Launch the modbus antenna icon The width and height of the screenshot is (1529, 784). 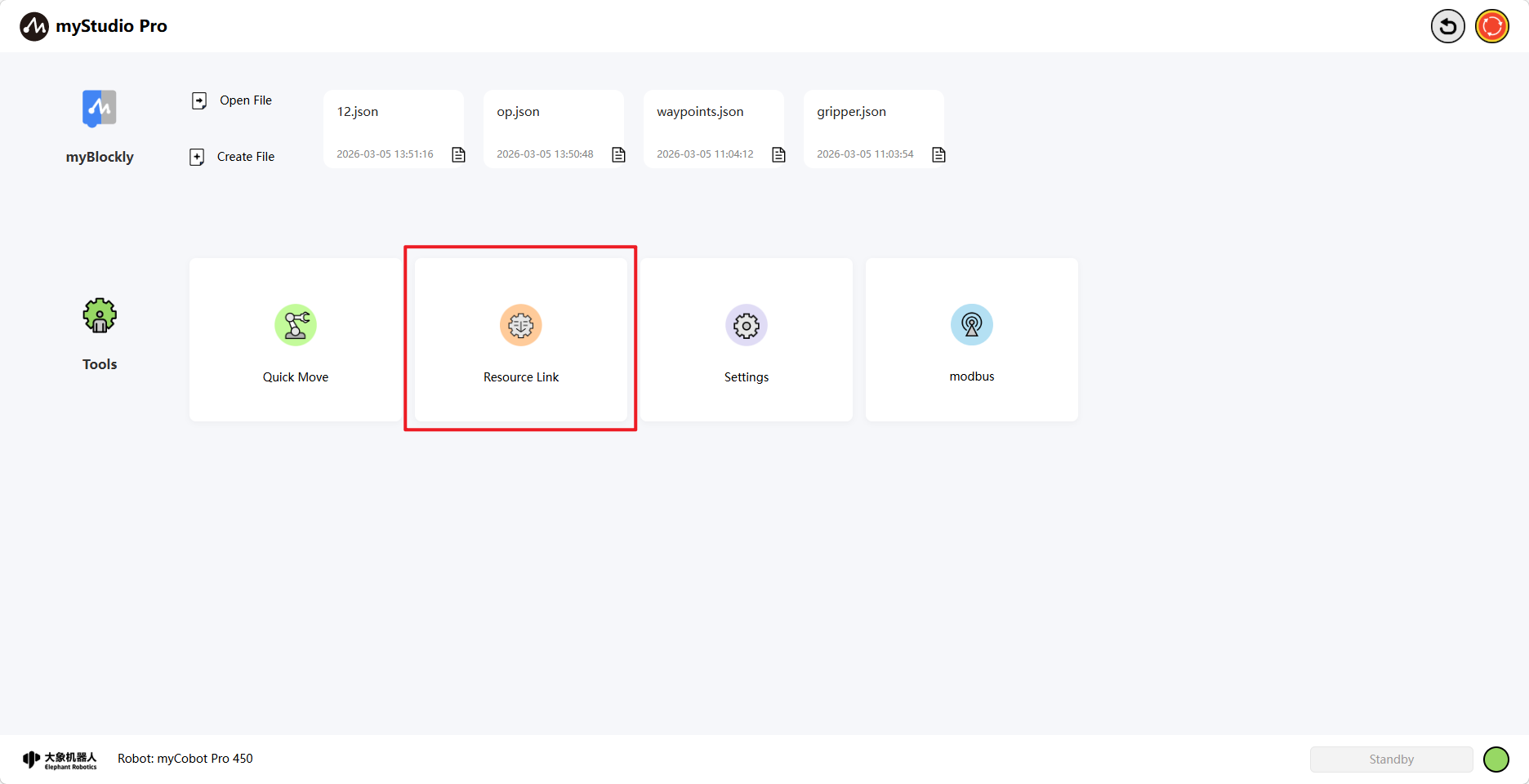(x=972, y=325)
